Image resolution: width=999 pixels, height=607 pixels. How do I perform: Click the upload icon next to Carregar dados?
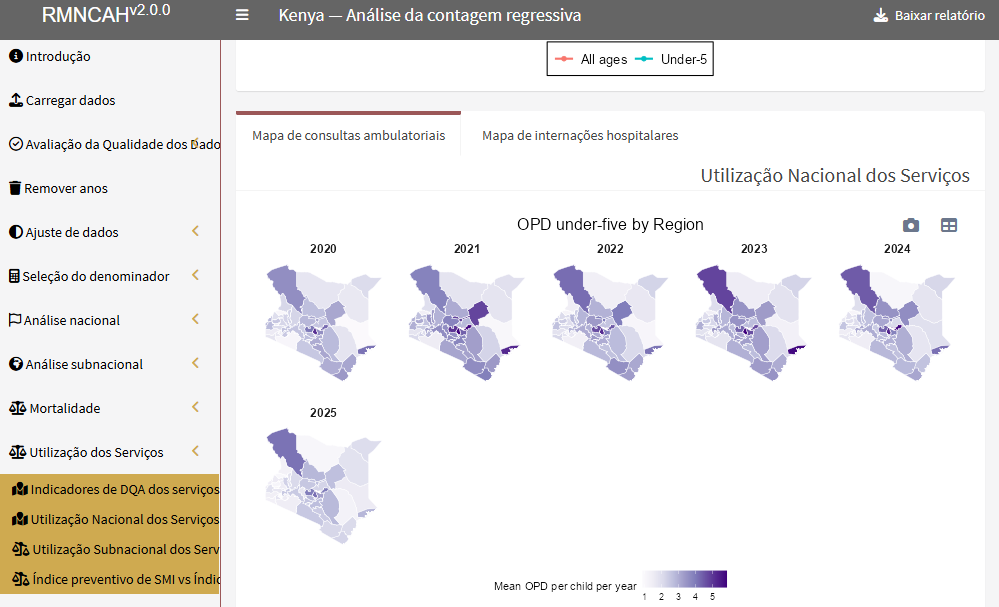tap(16, 100)
